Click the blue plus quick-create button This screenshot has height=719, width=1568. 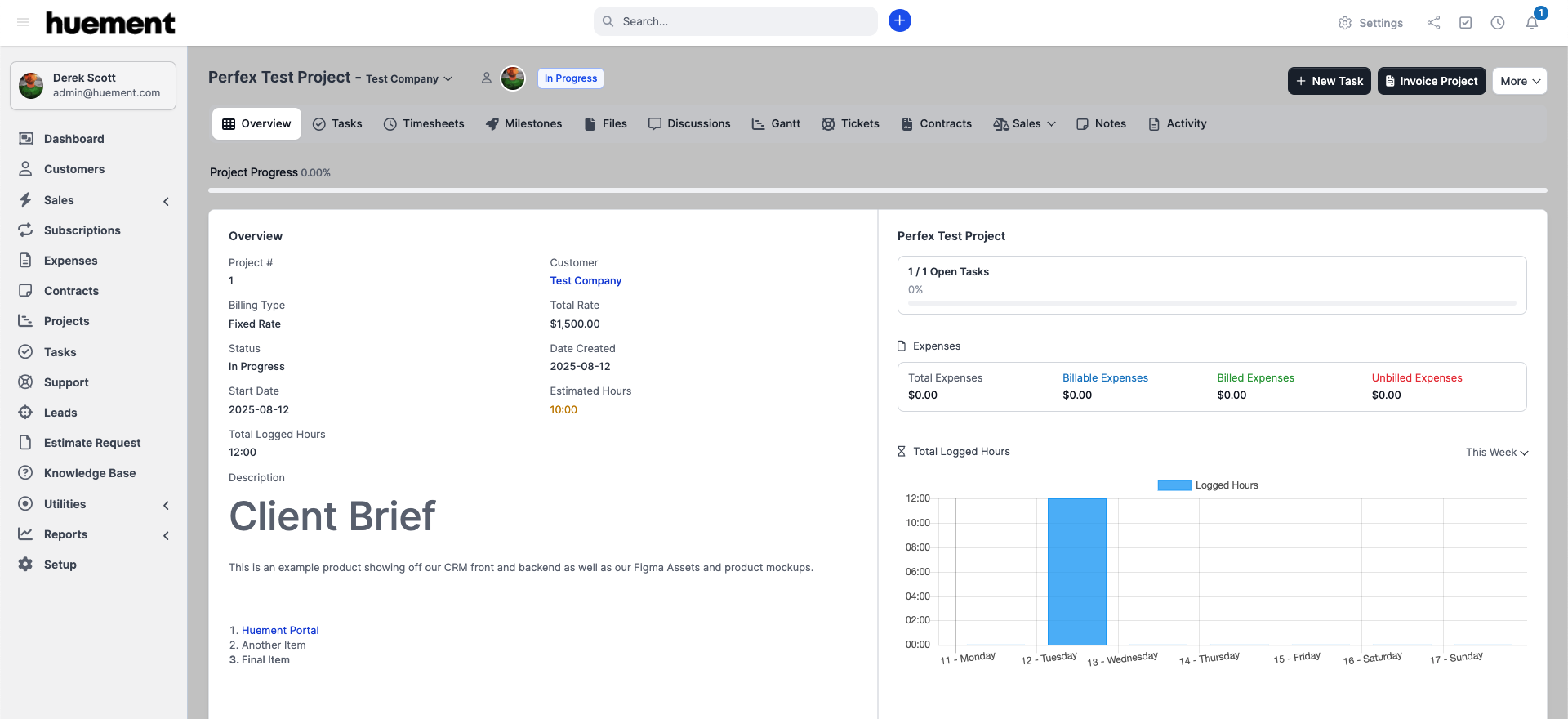coord(899,21)
